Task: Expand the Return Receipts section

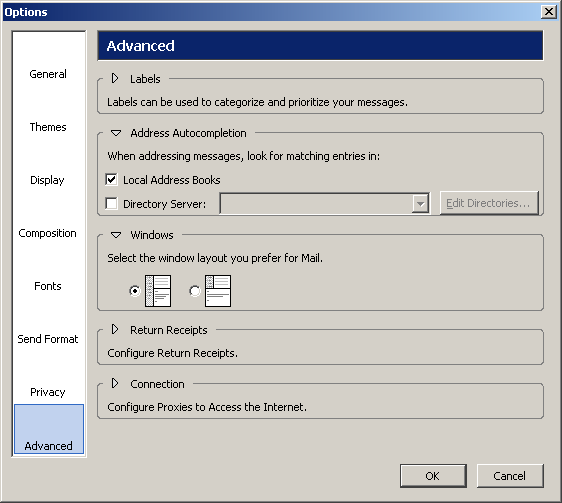Action: point(115,329)
